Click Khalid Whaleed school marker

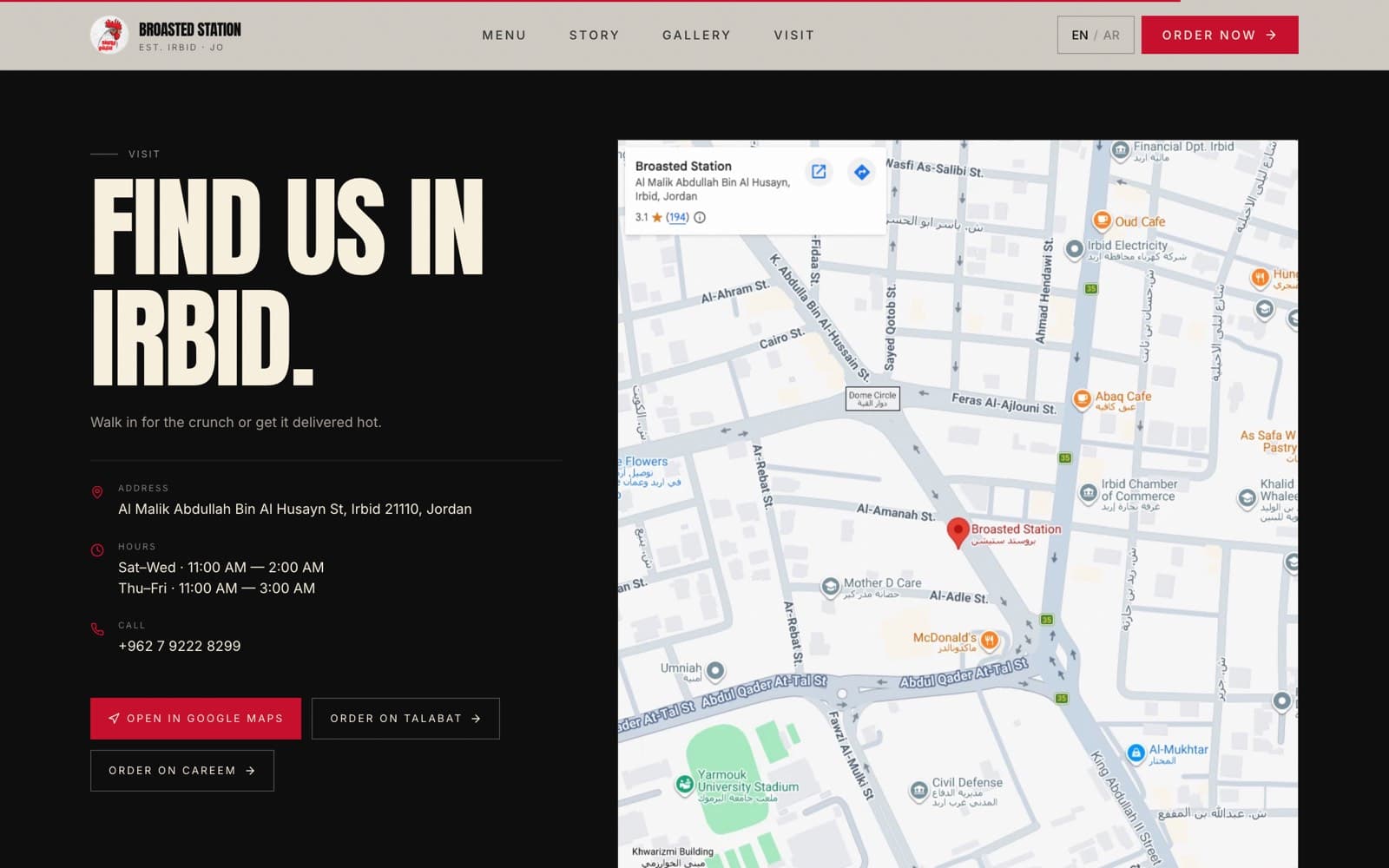(x=1247, y=498)
